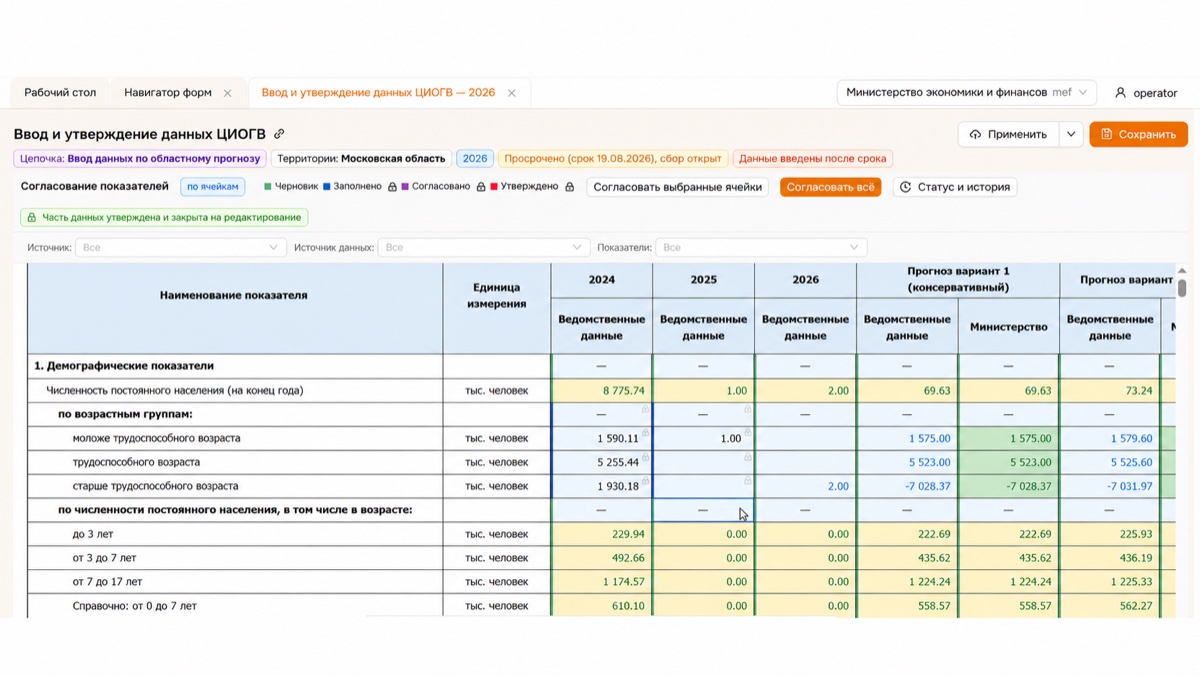Open Статус и история
This screenshot has width=1200, height=675.
coord(955,187)
